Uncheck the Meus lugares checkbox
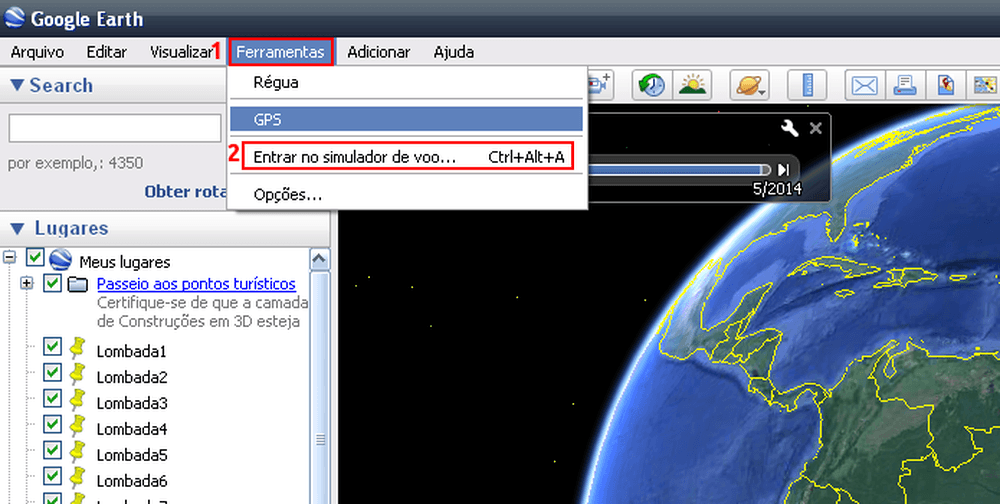The image size is (1000, 504). coord(35,258)
